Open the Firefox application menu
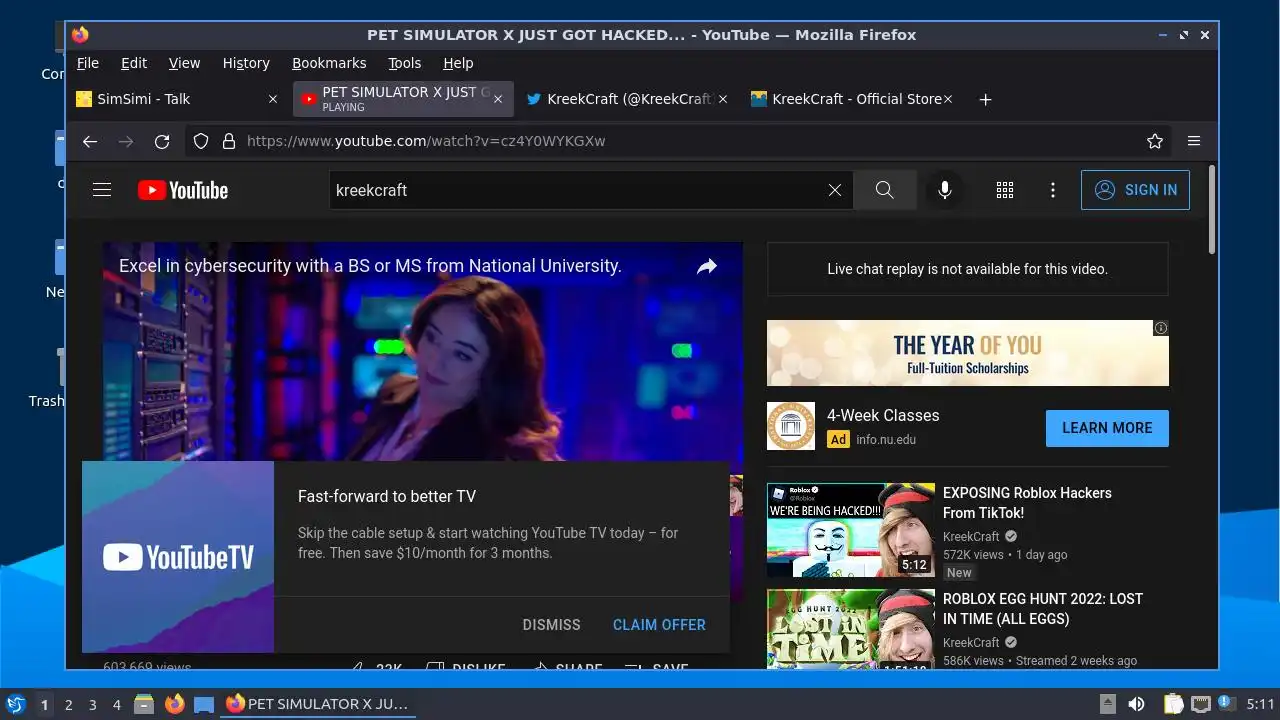The height and width of the screenshot is (720, 1280). [x=1194, y=141]
